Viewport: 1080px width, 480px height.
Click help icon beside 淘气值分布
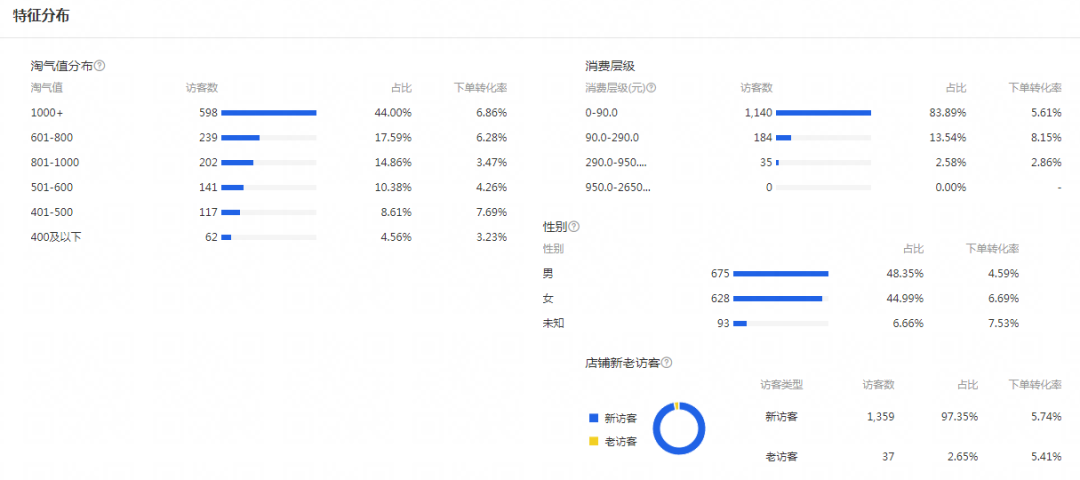[x=100, y=66]
